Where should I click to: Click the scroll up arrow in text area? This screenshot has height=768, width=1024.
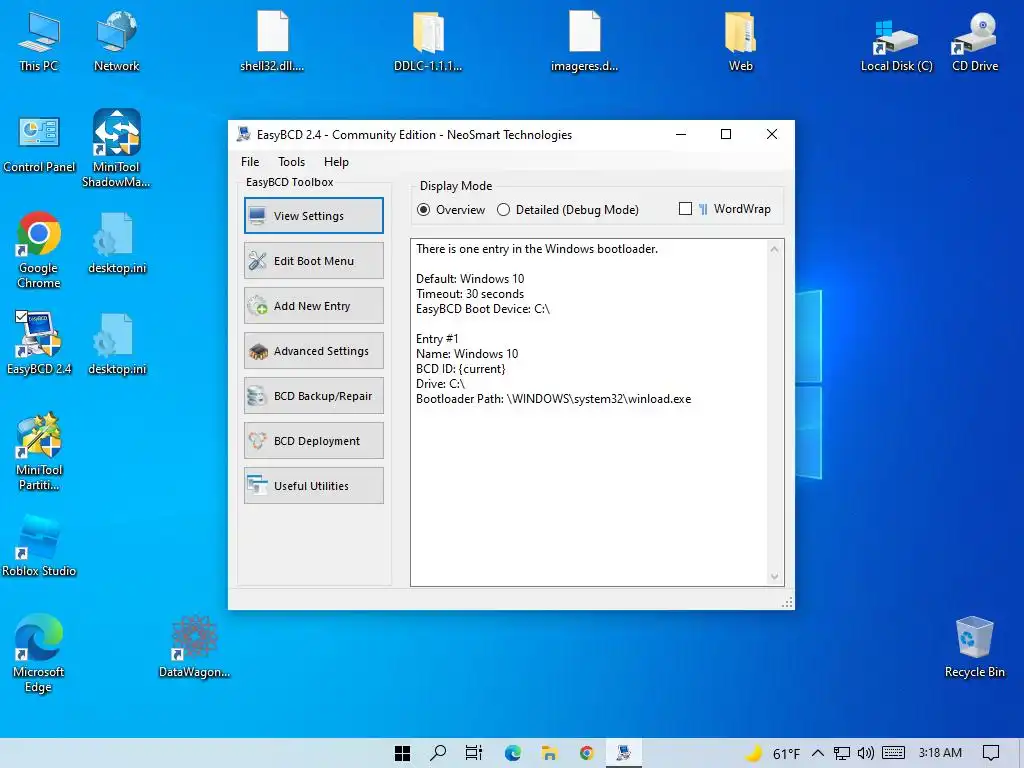pos(775,249)
